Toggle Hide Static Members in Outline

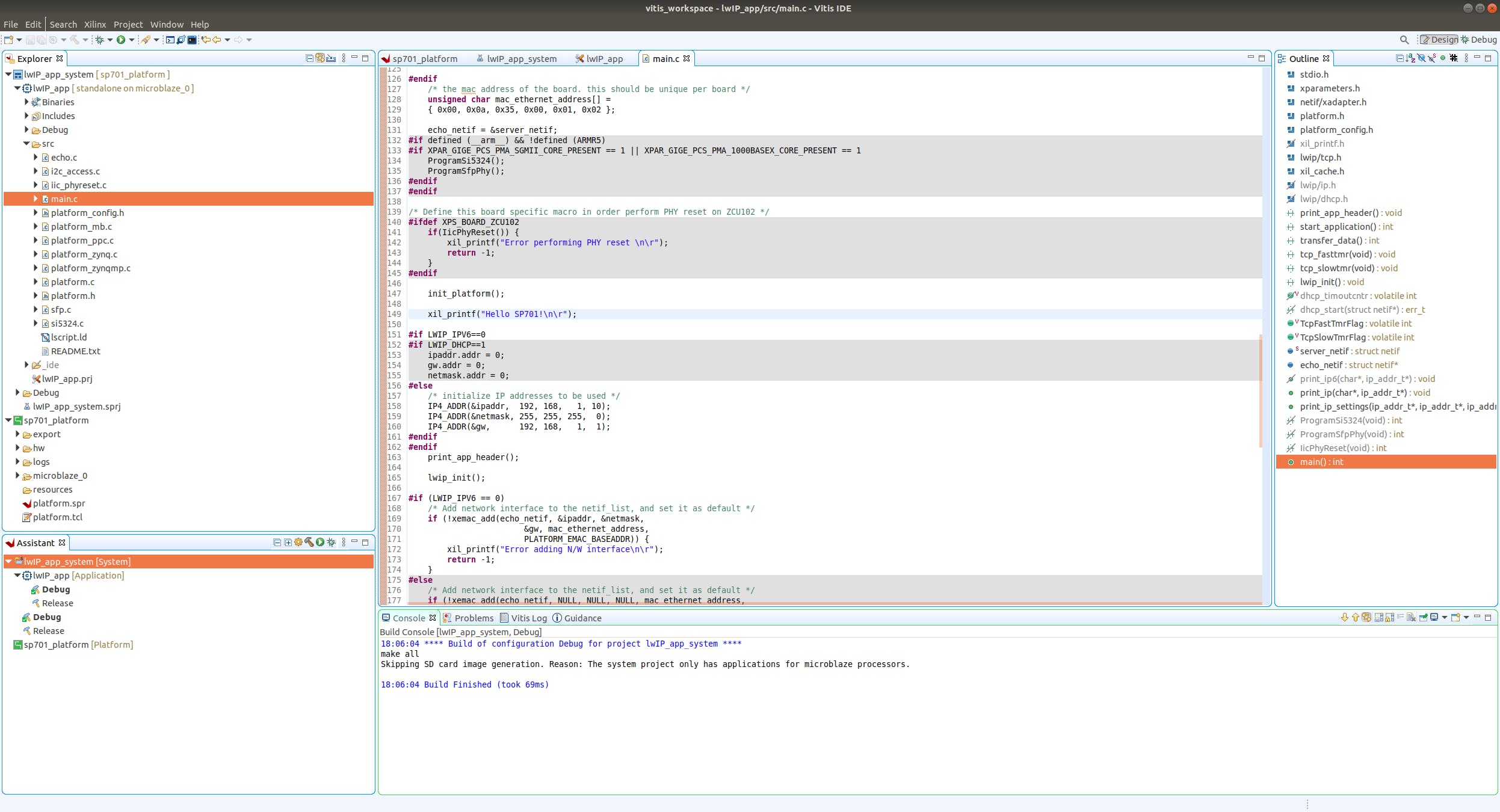[x=1432, y=58]
